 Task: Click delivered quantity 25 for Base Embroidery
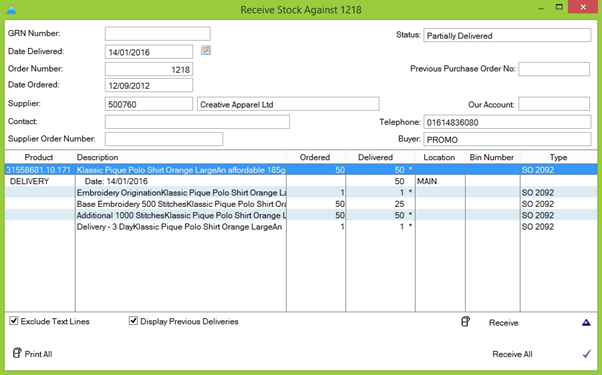pyautogui.click(x=399, y=204)
